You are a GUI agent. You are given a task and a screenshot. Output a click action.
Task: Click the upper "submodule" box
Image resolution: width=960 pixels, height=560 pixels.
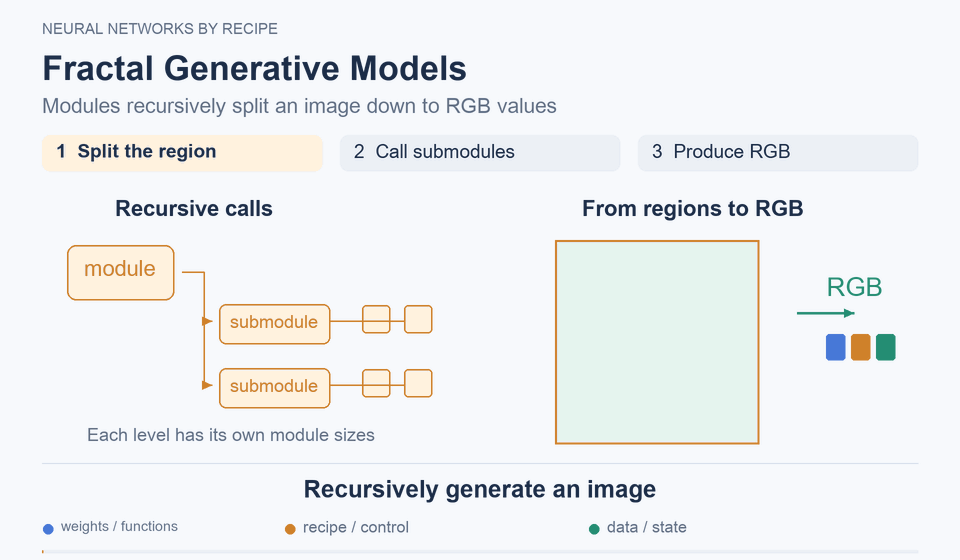coord(274,324)
